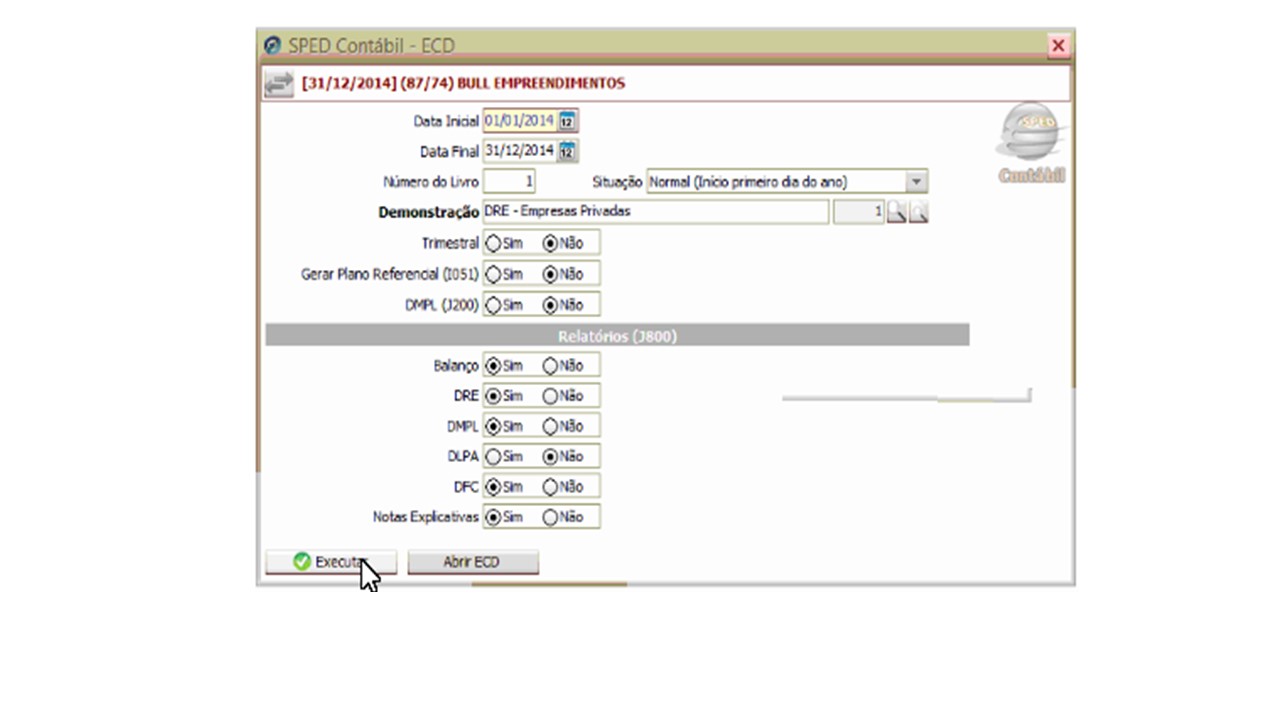Click the swap arrows icon beside company header

coord(279,84)
